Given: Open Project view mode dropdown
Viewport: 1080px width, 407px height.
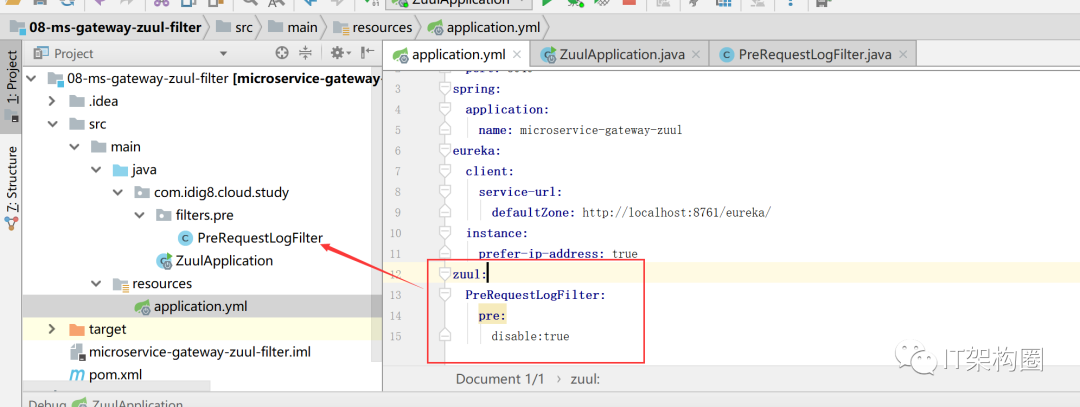Looking at the screenshot, I should pyautogui.click(x=222, y=53).
